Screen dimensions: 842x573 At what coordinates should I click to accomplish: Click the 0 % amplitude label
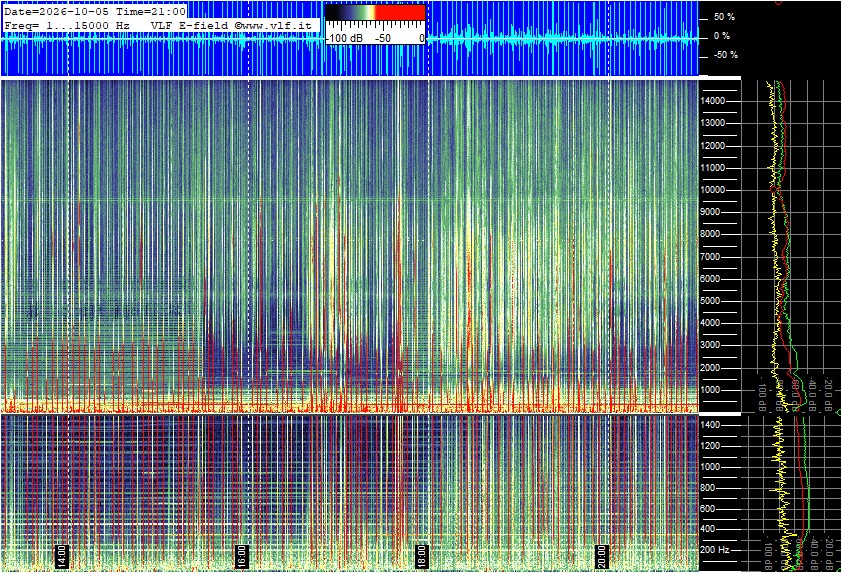click(x=722, y=36)
